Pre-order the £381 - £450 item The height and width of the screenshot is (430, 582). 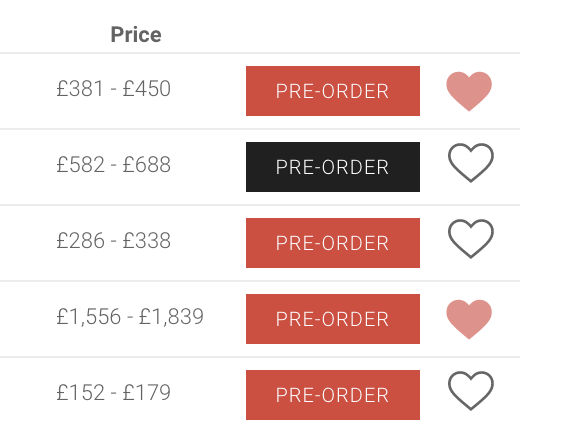point(333,91)
